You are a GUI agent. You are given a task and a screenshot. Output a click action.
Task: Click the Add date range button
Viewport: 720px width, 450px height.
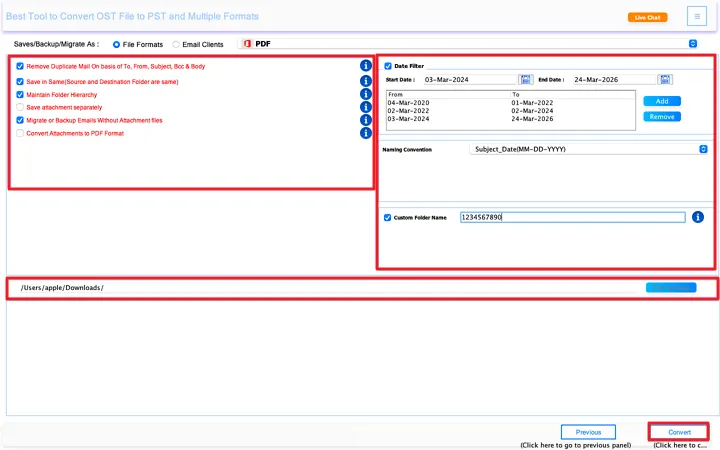click(661, 101)
